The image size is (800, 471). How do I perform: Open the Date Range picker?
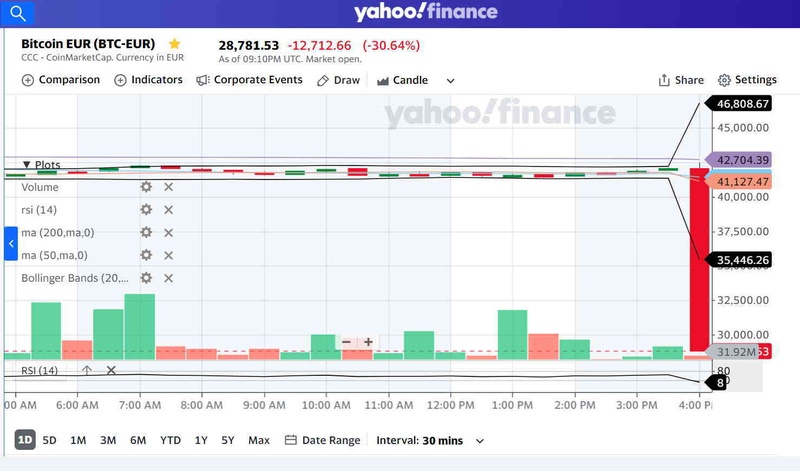(x=322, y=440)
